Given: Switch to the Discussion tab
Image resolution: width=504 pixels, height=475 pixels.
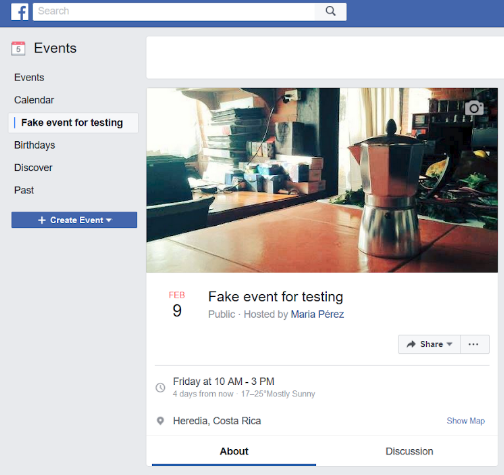Looking at the screenshot, I should [409, 451].
